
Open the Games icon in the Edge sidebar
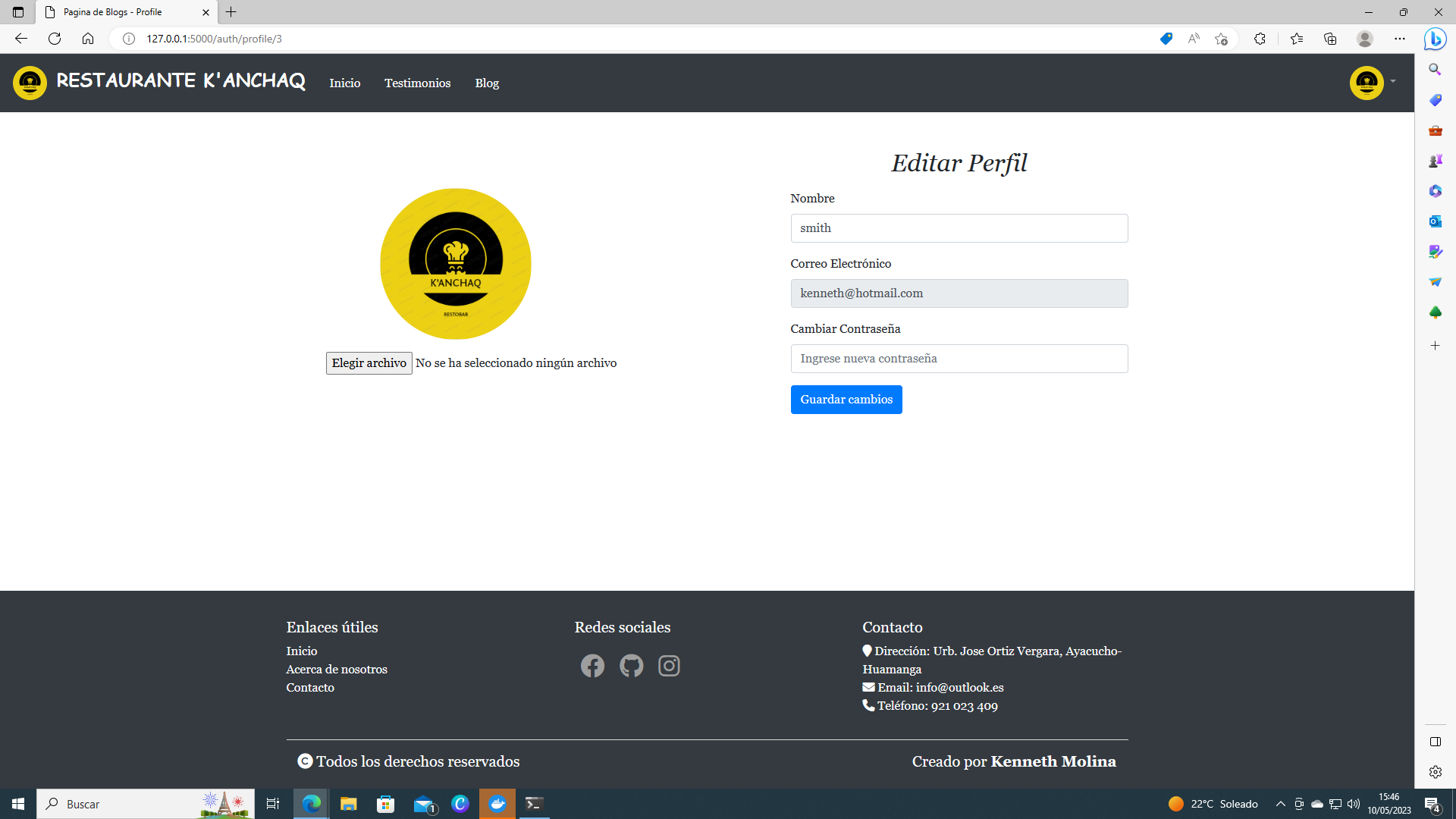(x=1435, y=161)
